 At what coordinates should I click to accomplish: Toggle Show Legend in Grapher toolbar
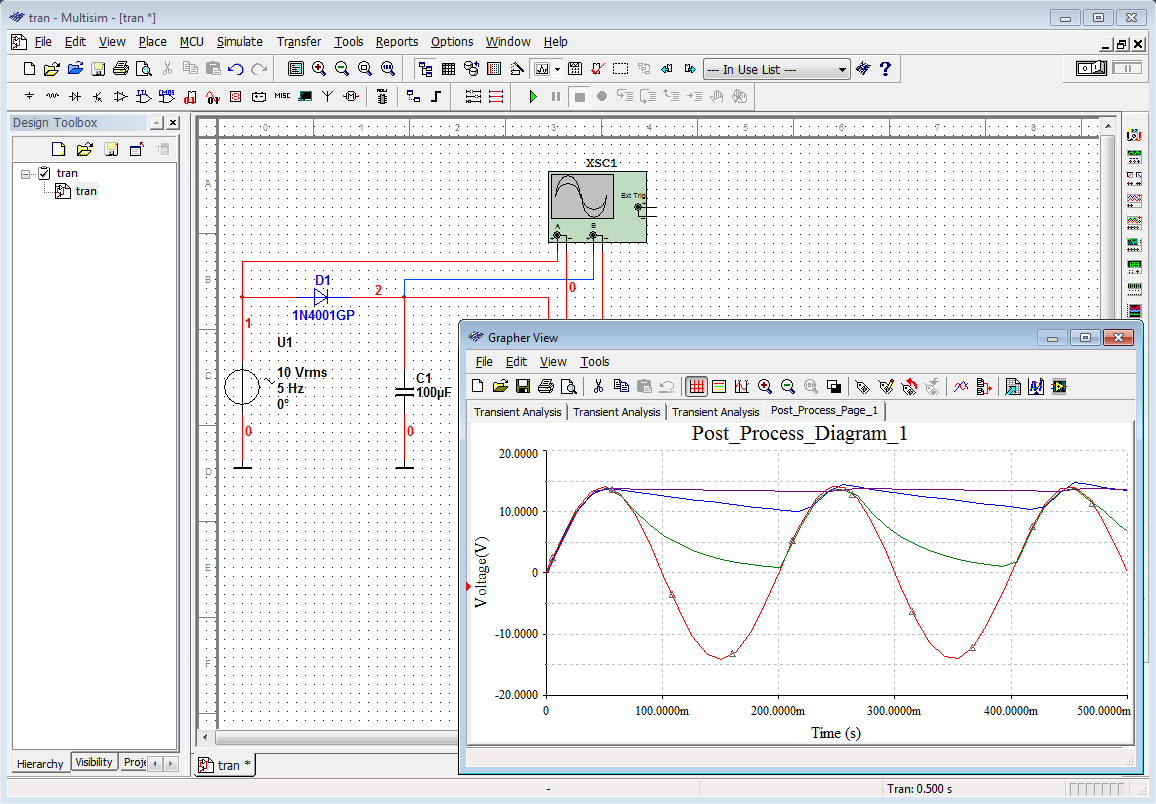[719, 387]
